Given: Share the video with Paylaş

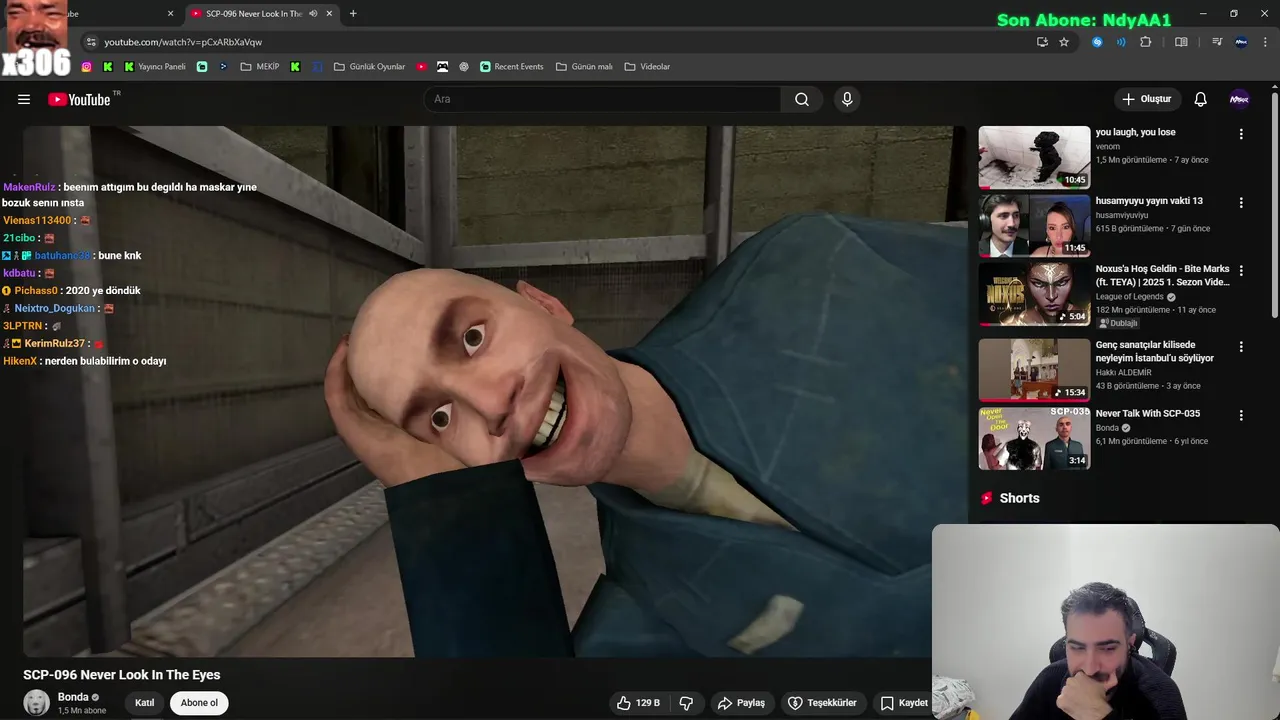Looking at the screenshot, I should pos(741,703).
